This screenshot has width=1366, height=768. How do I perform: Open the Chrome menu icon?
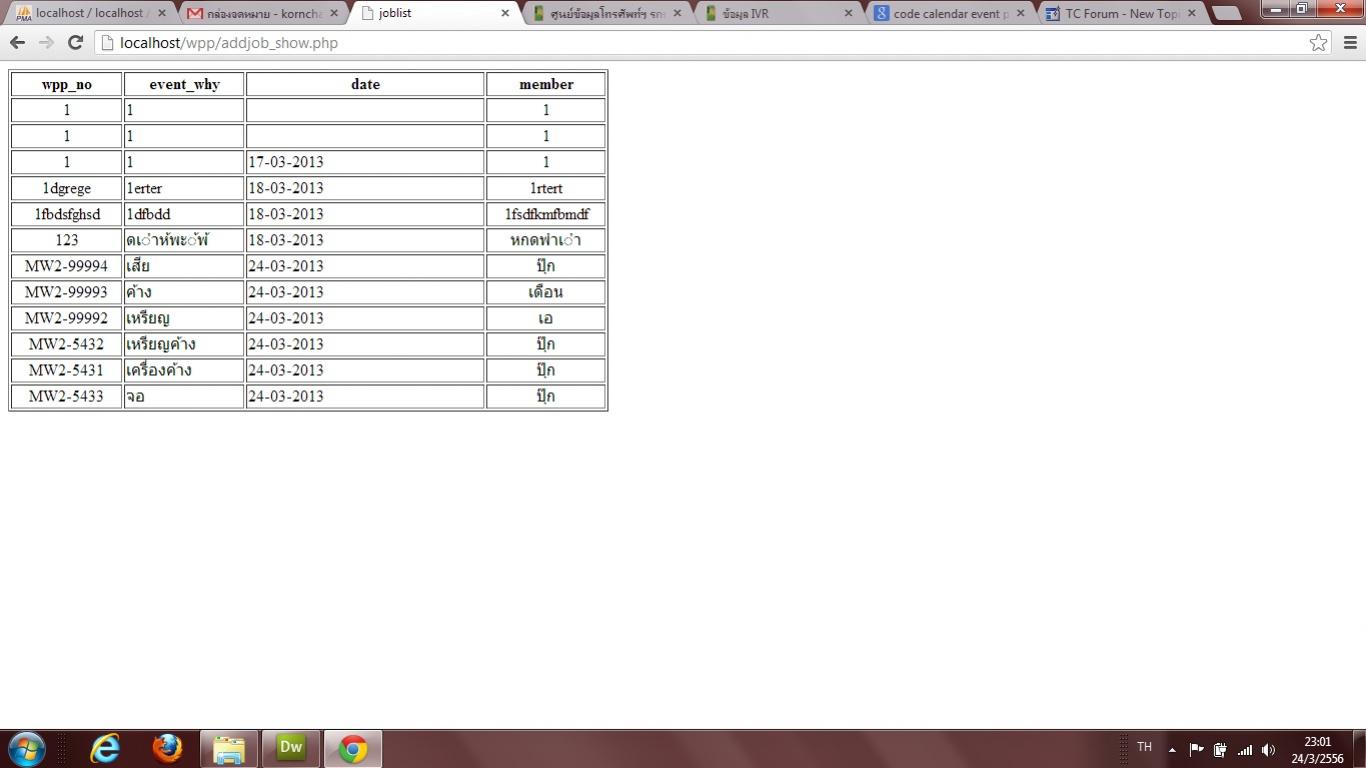click(x=1350, y=43)
